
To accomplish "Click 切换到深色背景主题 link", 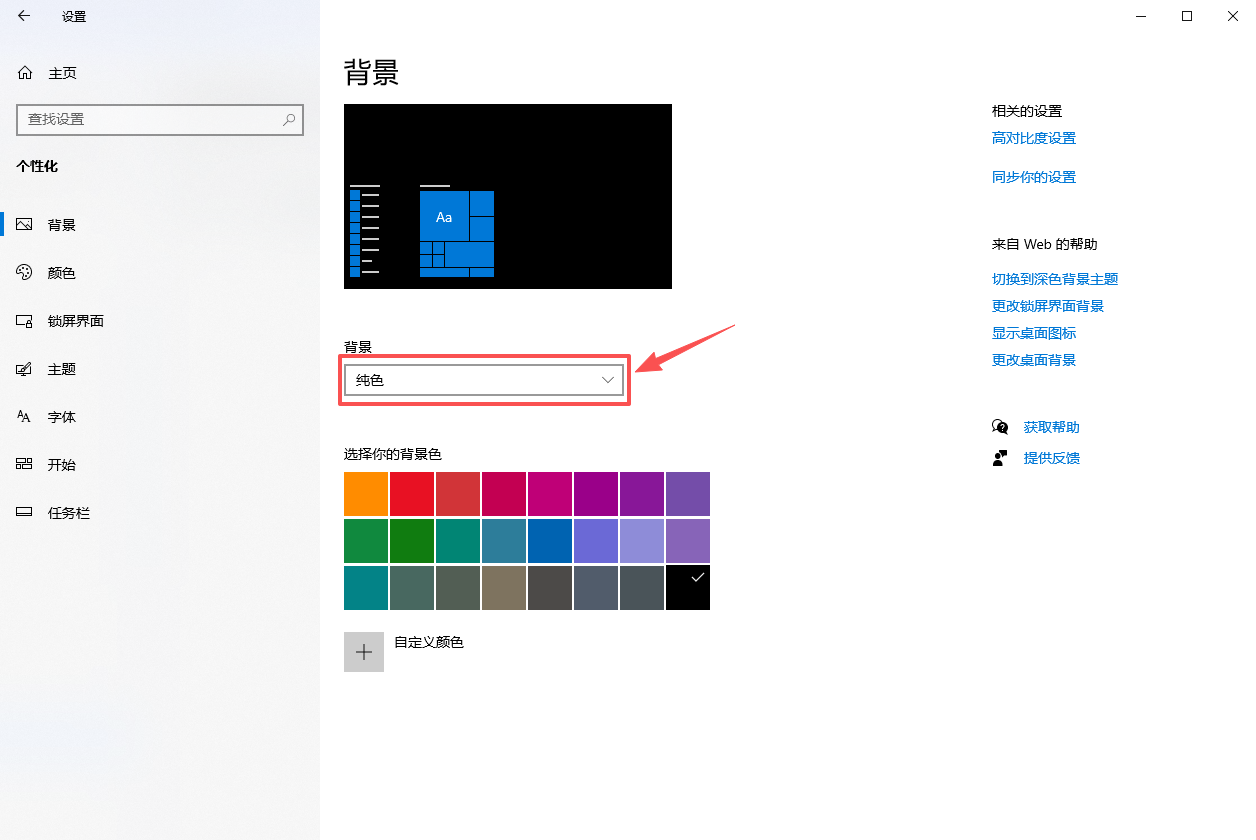I will coord(1055,280).
